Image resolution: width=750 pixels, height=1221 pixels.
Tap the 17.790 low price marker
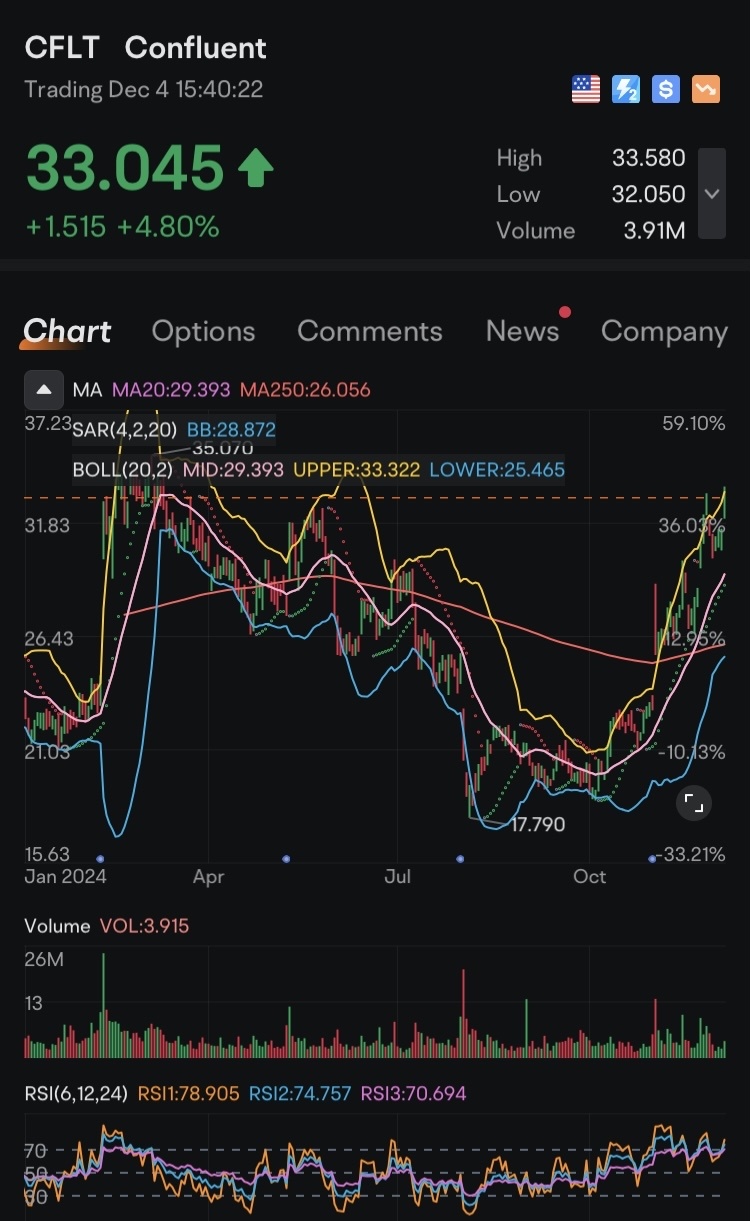point(538,825)
